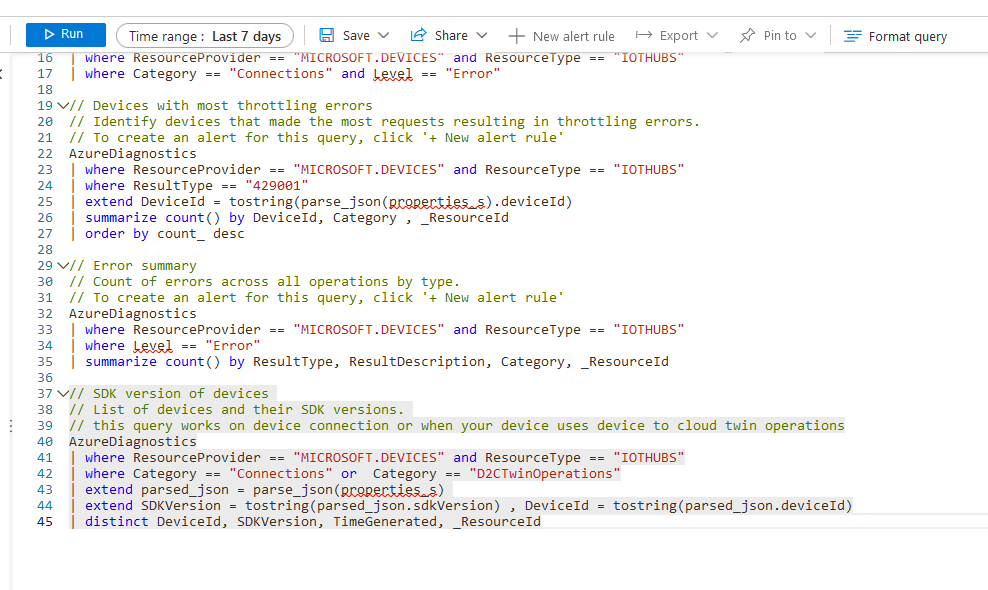Image resolution: width=988 pixels, height=590 pixels.
Task: Click the plus icon for New alert rule
Action: (517, 36)
